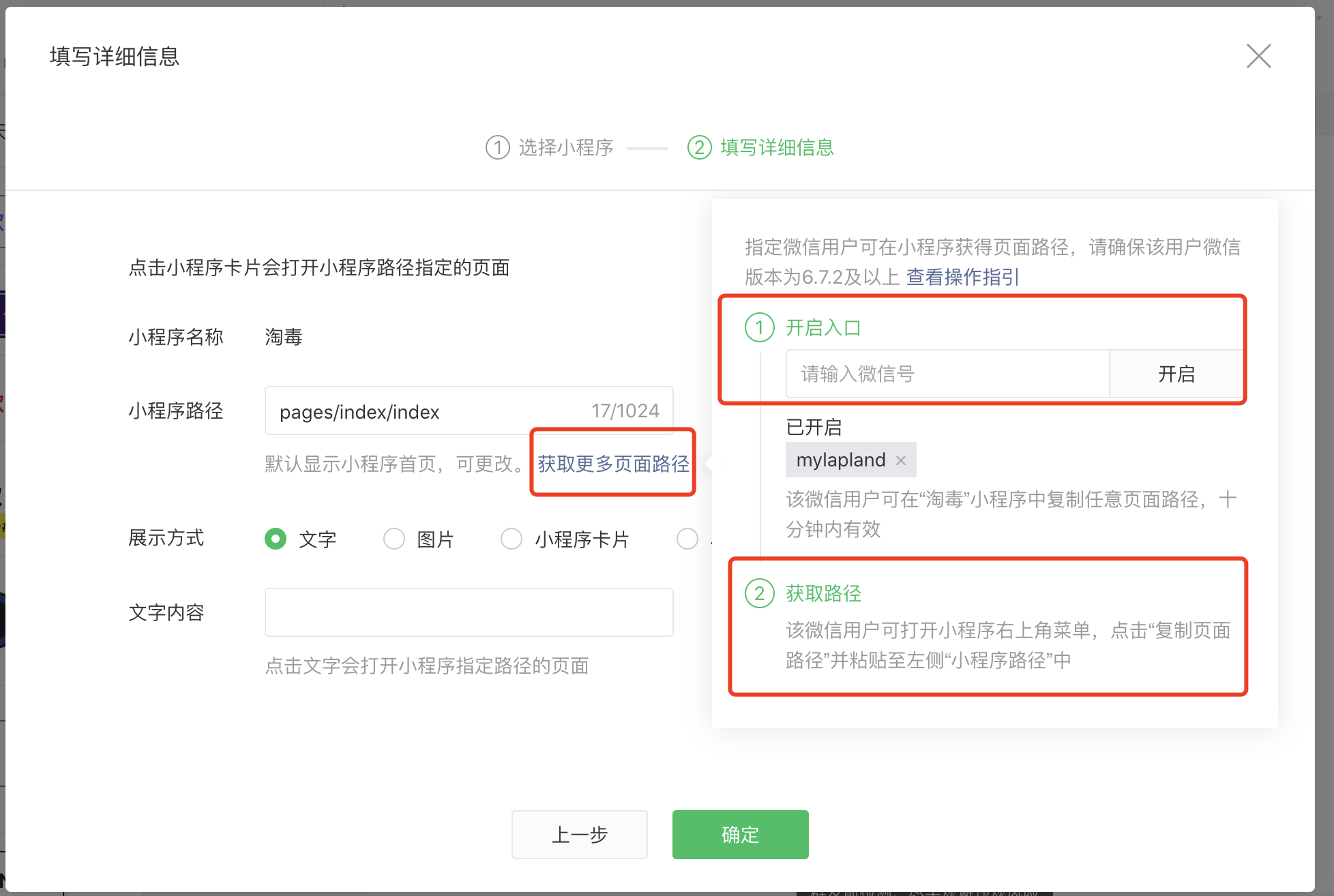
Task: Open 查看操作指引 link
Action: pos(962,277)
